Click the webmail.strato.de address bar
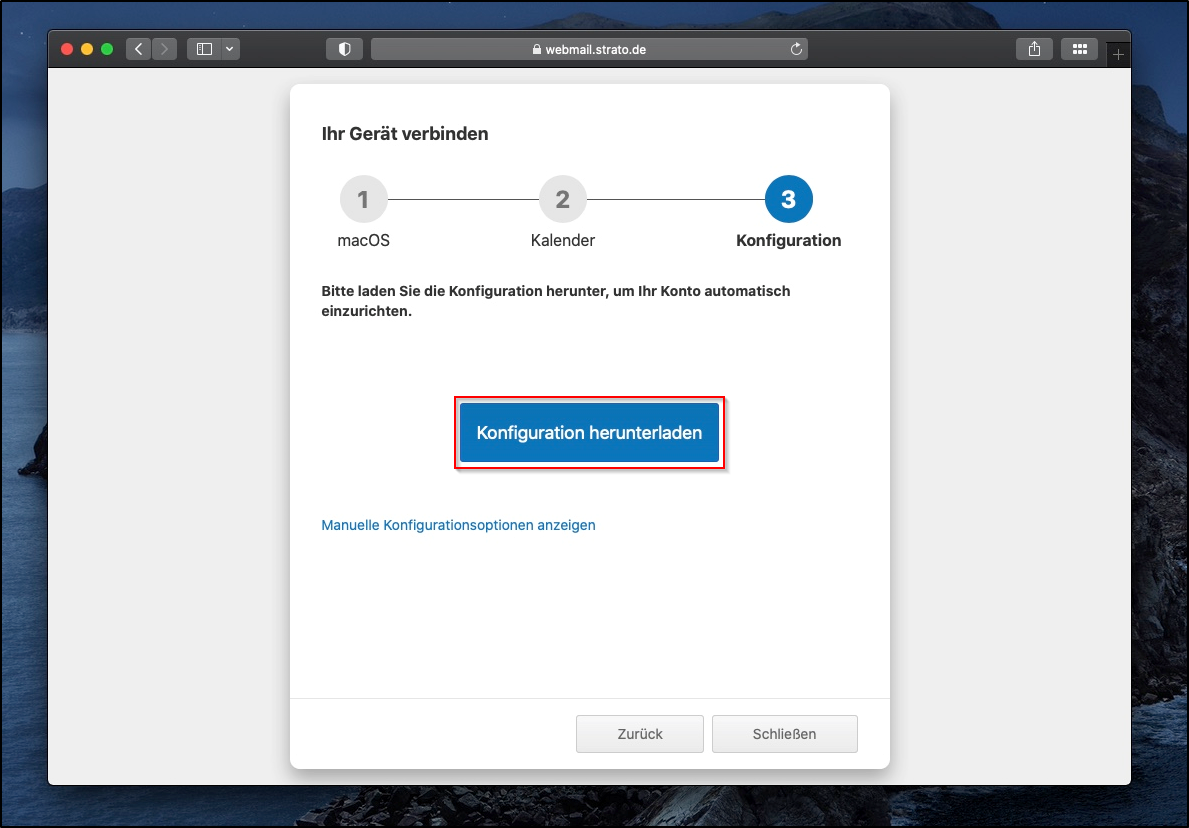The image size is (1189, 828). (589, 49)
